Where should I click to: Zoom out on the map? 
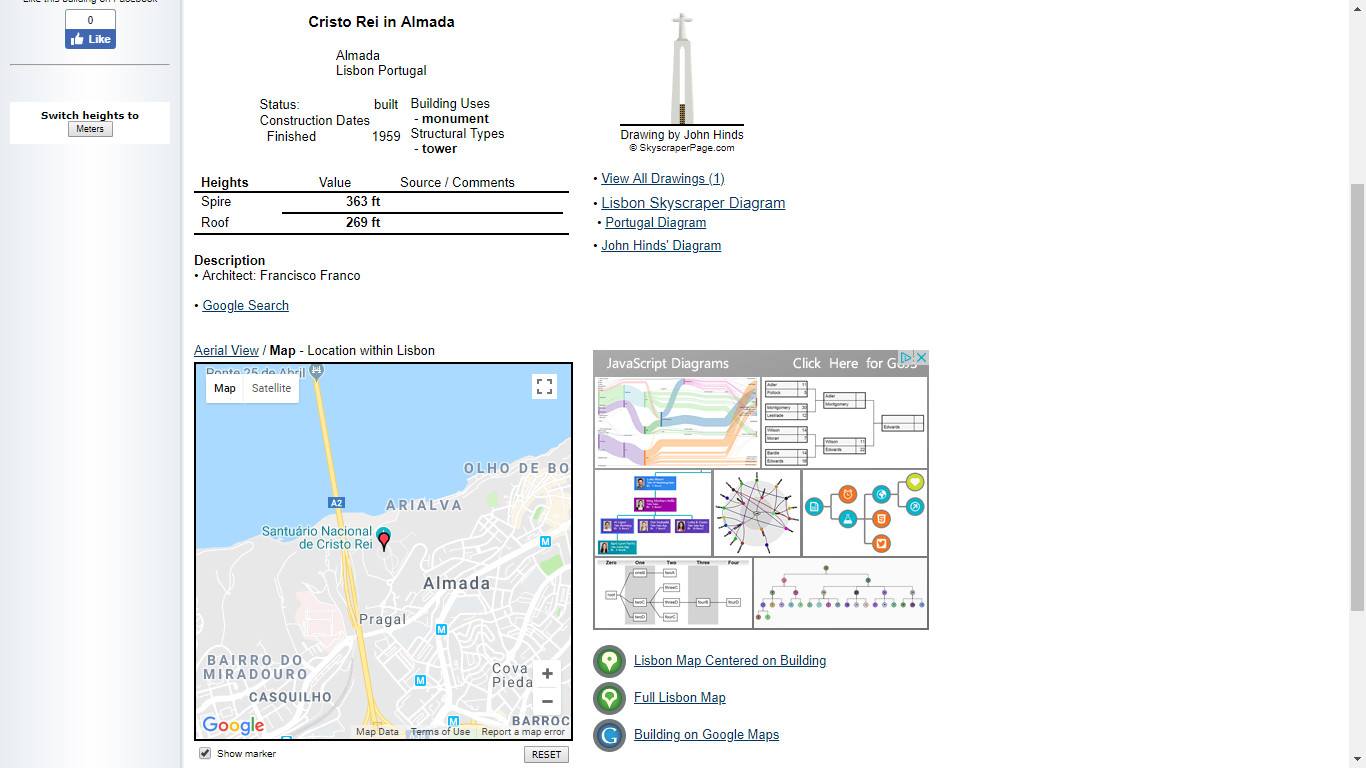coord(547,701)
